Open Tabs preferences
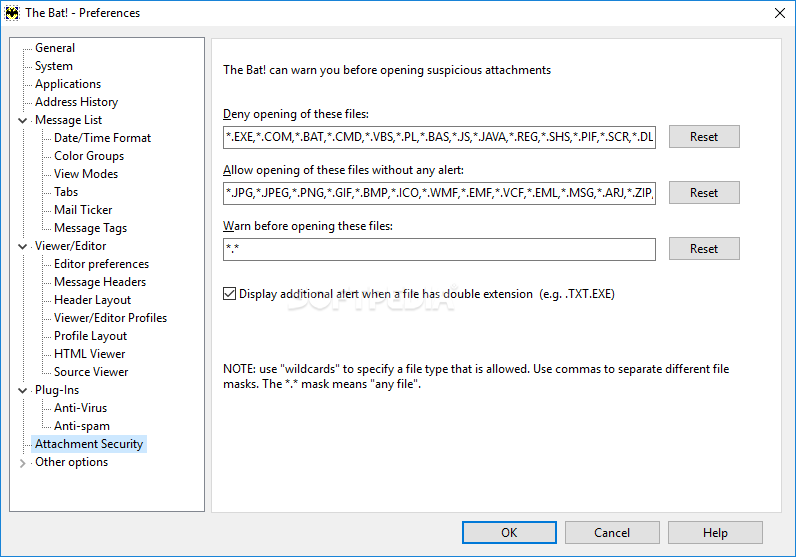 66,192
